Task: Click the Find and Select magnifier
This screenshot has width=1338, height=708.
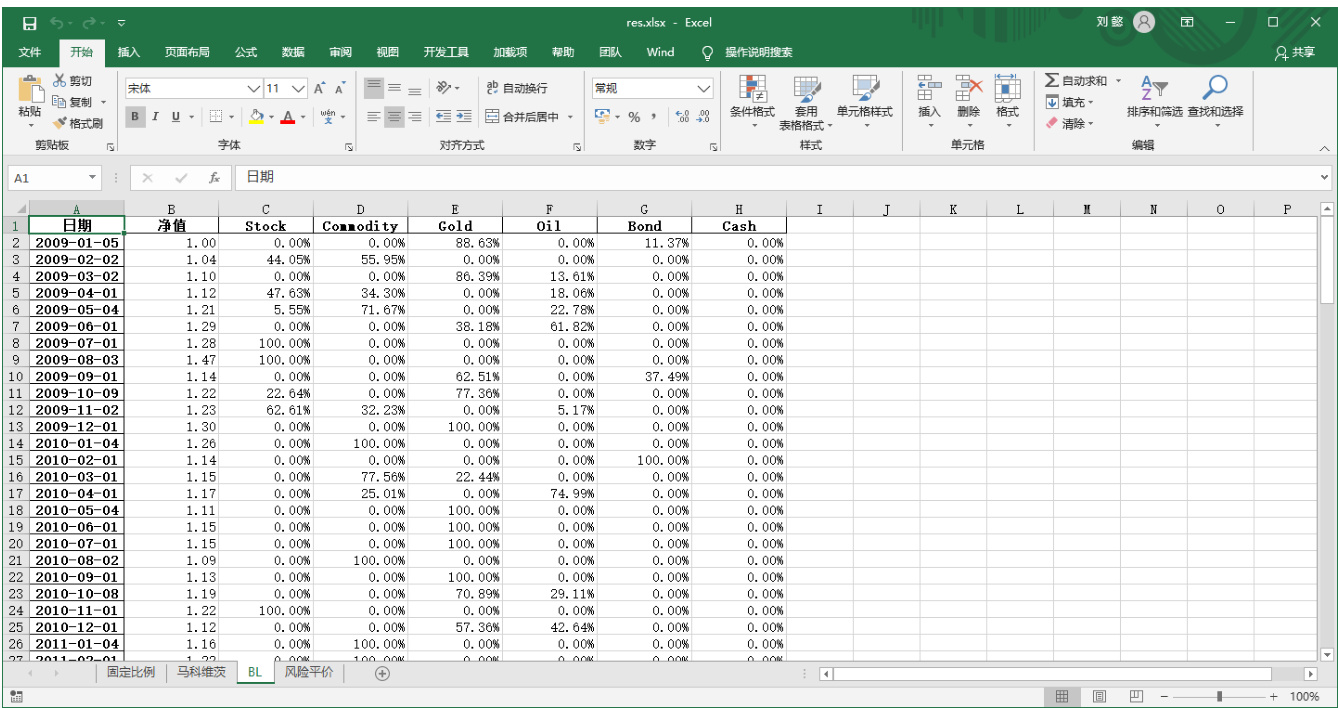Action: tap(1215, 90)
